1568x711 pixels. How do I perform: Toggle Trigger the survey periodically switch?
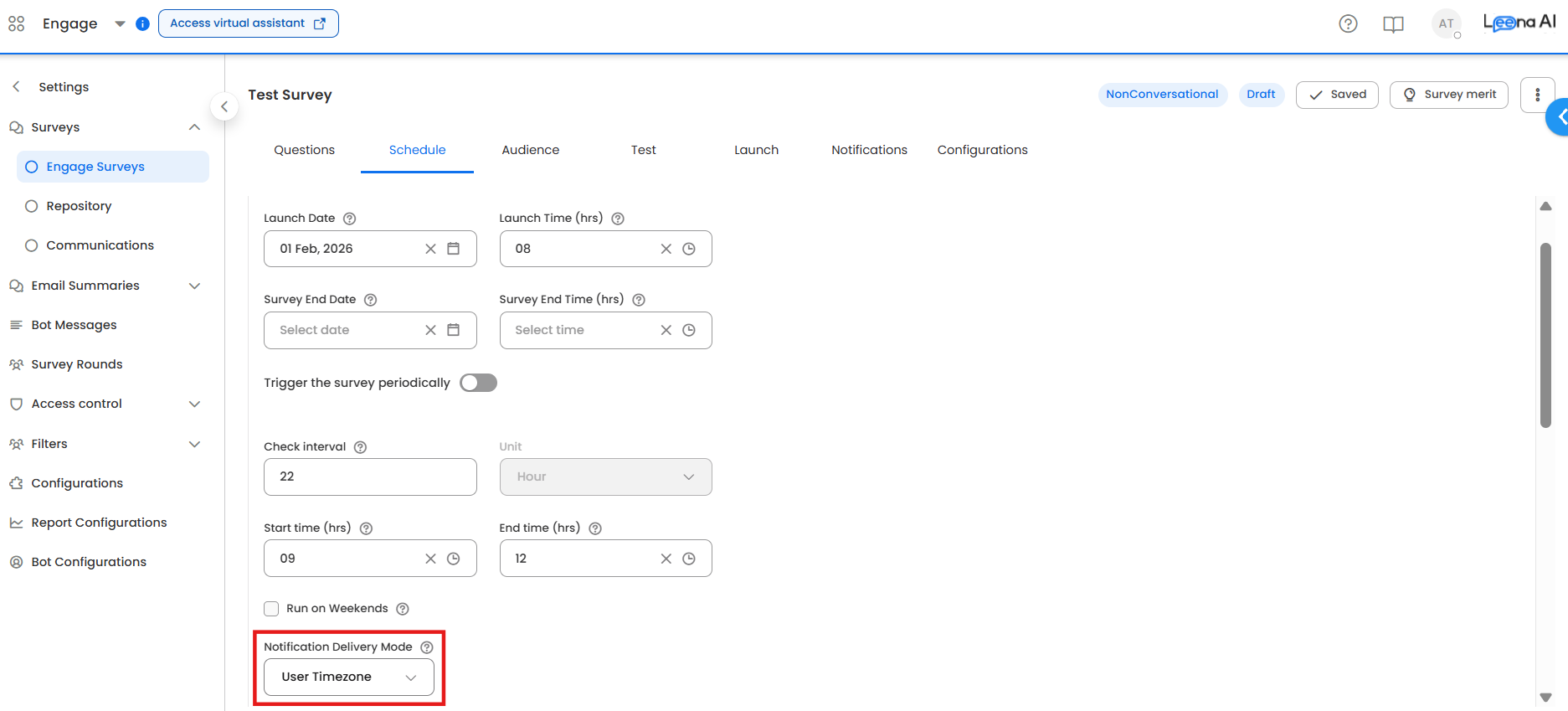[478, 383]
